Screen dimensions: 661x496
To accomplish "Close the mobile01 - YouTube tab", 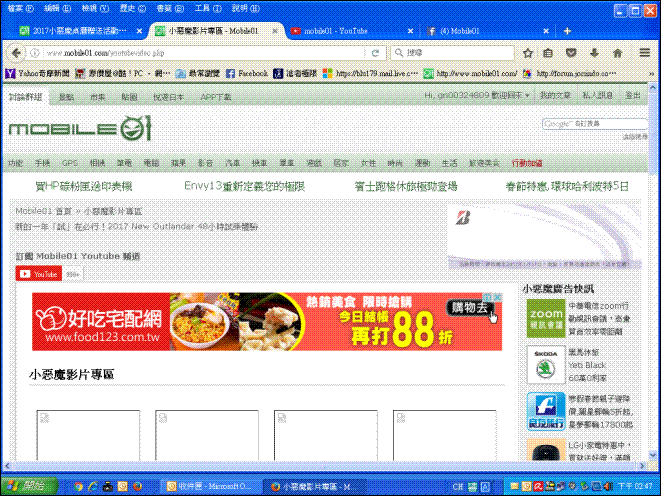I will click(x=410, y=31).
